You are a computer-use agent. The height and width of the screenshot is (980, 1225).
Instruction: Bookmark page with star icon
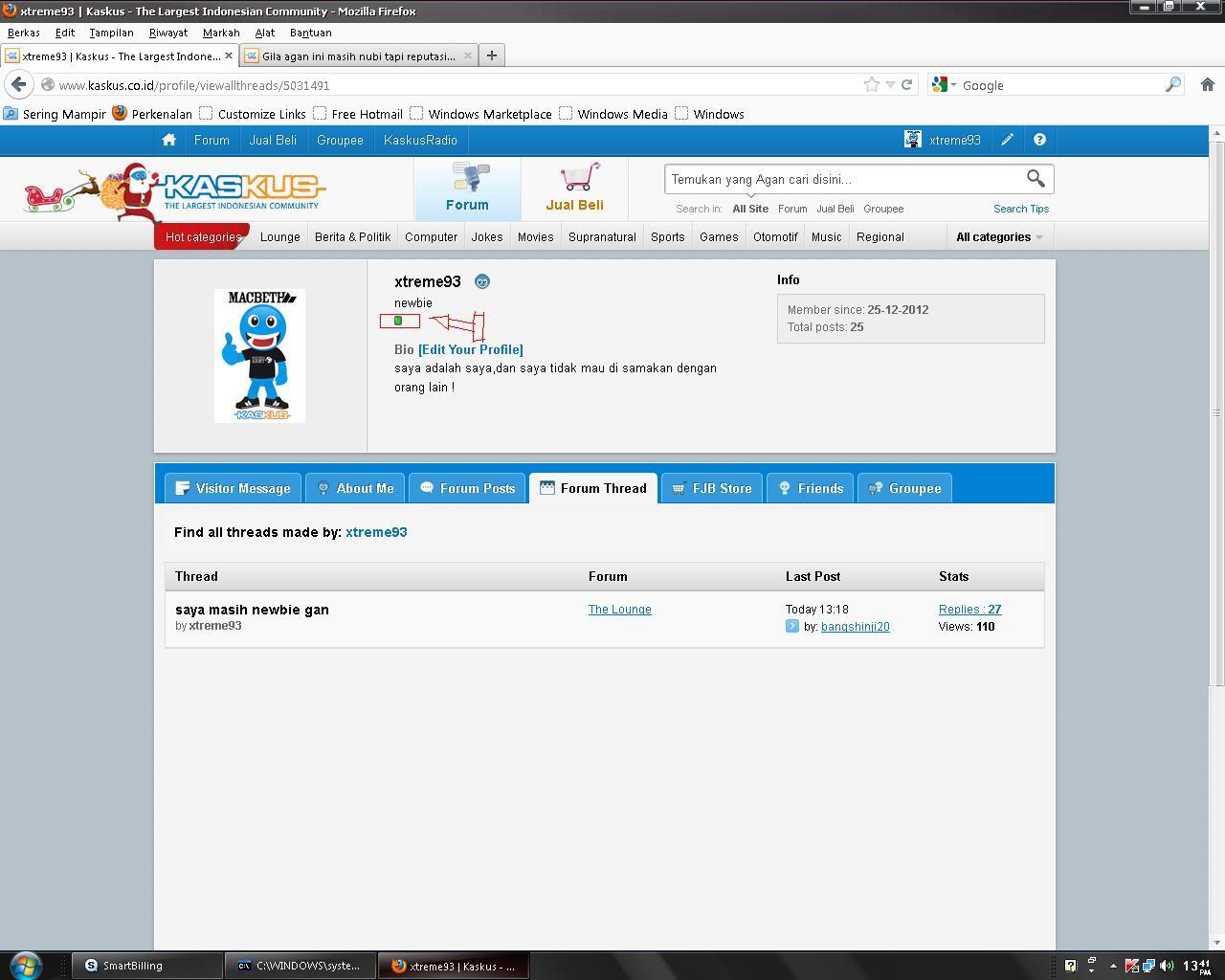(x=872, y=84)
